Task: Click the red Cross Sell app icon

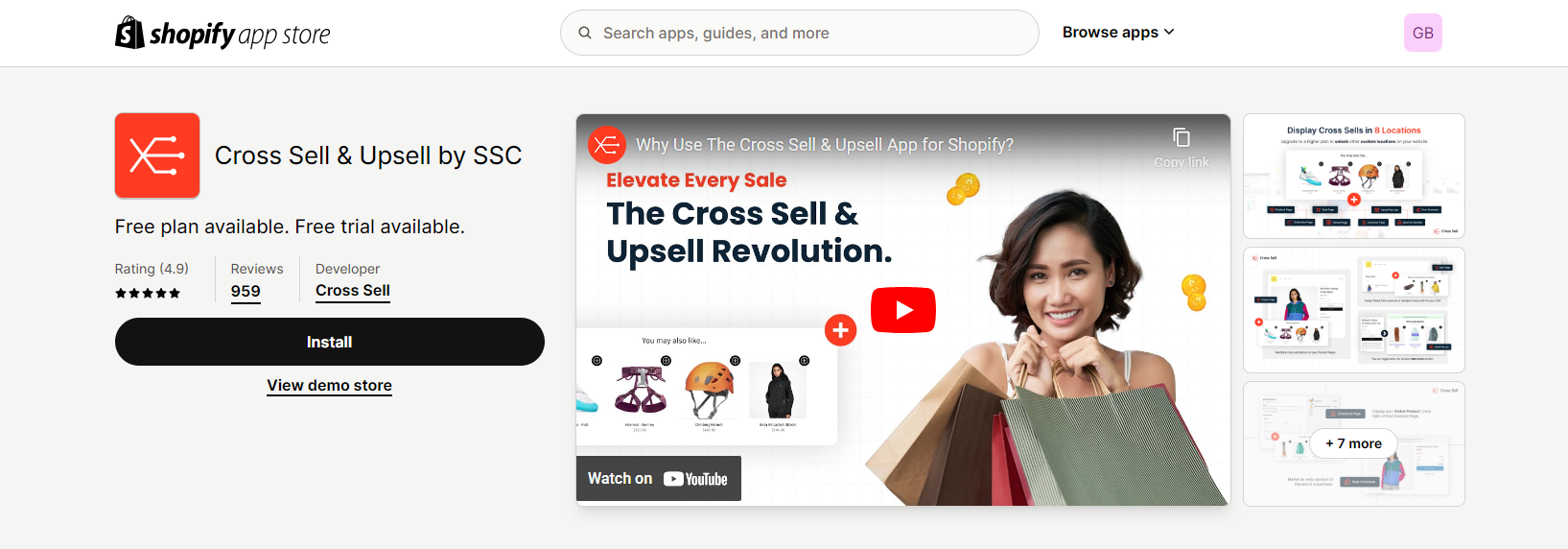Action: [x=157, y=155]
